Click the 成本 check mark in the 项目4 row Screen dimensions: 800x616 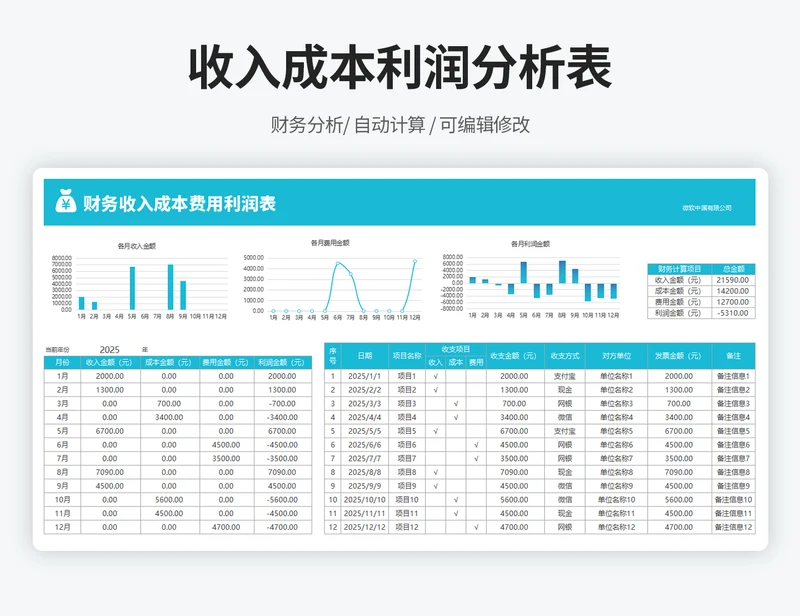[456, 417]
